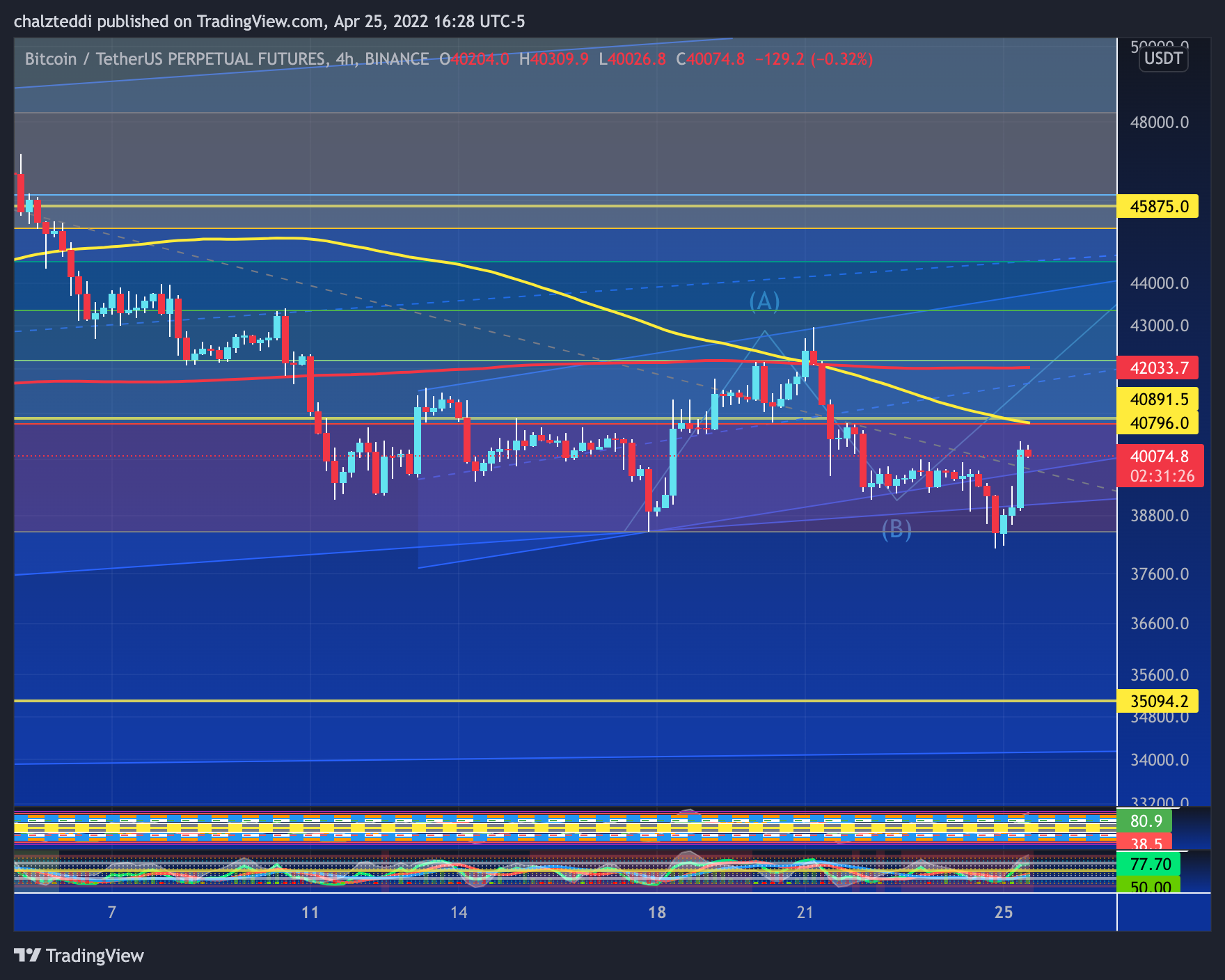Click the 35600.0 price axis label
The height and width of the screenshot is (980, 1225).
[1160, 675]
